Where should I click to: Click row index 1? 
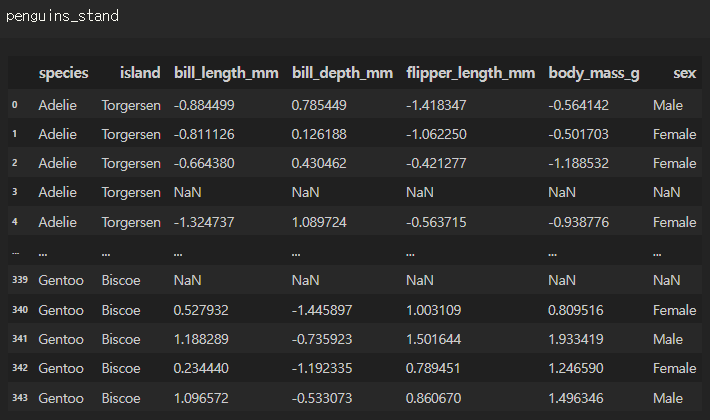(14, 134)
